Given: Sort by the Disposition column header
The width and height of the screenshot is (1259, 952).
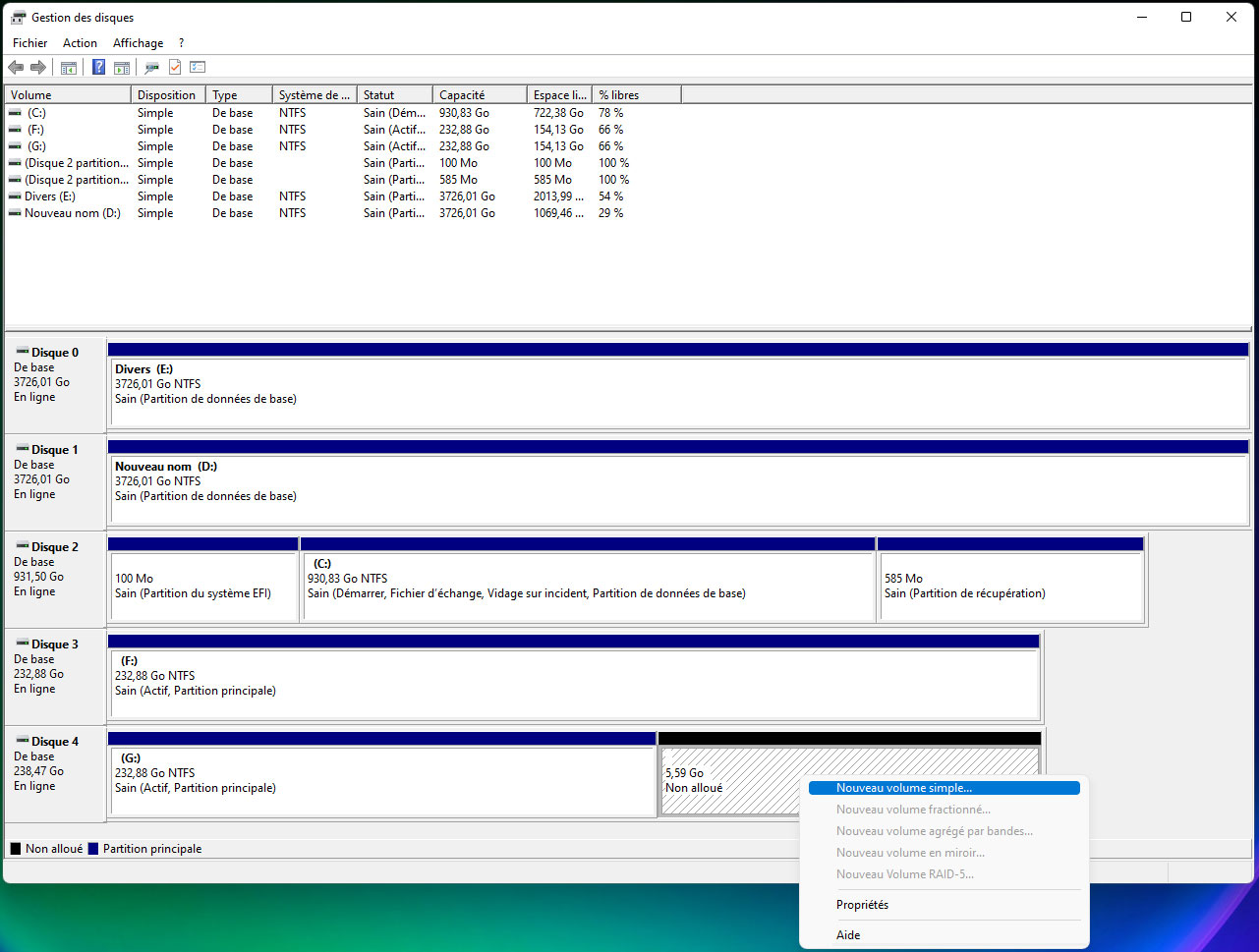Looking at the screenshot, I should 168,95.
